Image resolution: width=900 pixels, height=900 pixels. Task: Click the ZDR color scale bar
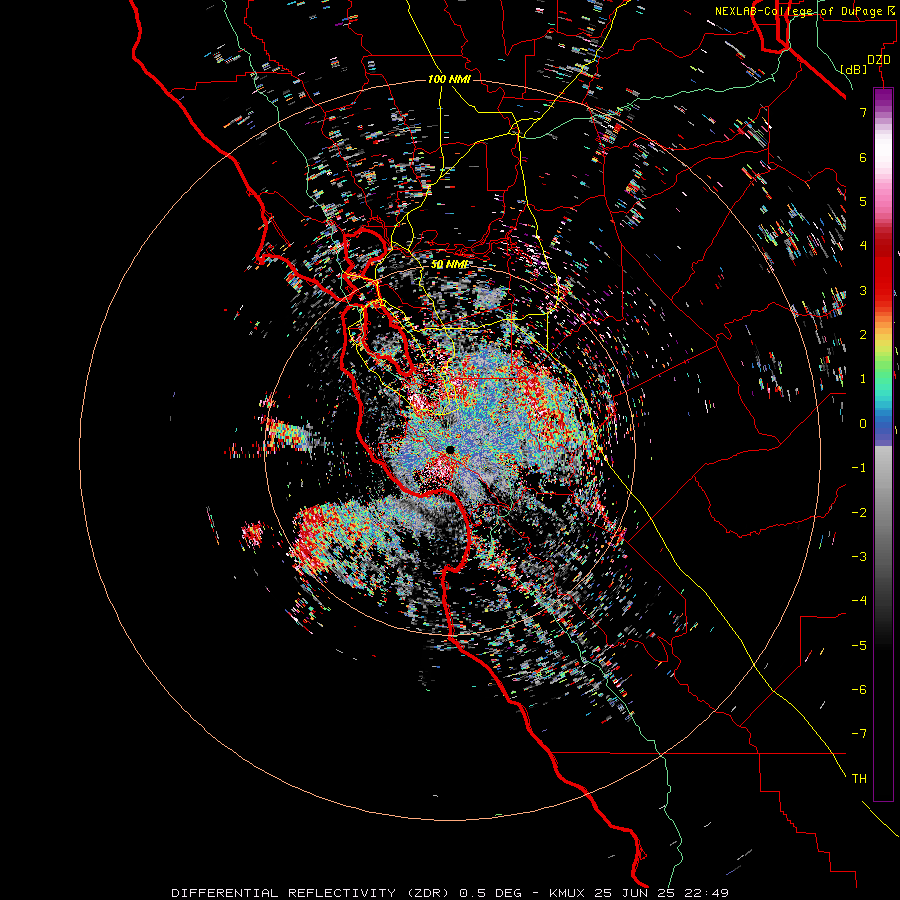click(883, 444)
